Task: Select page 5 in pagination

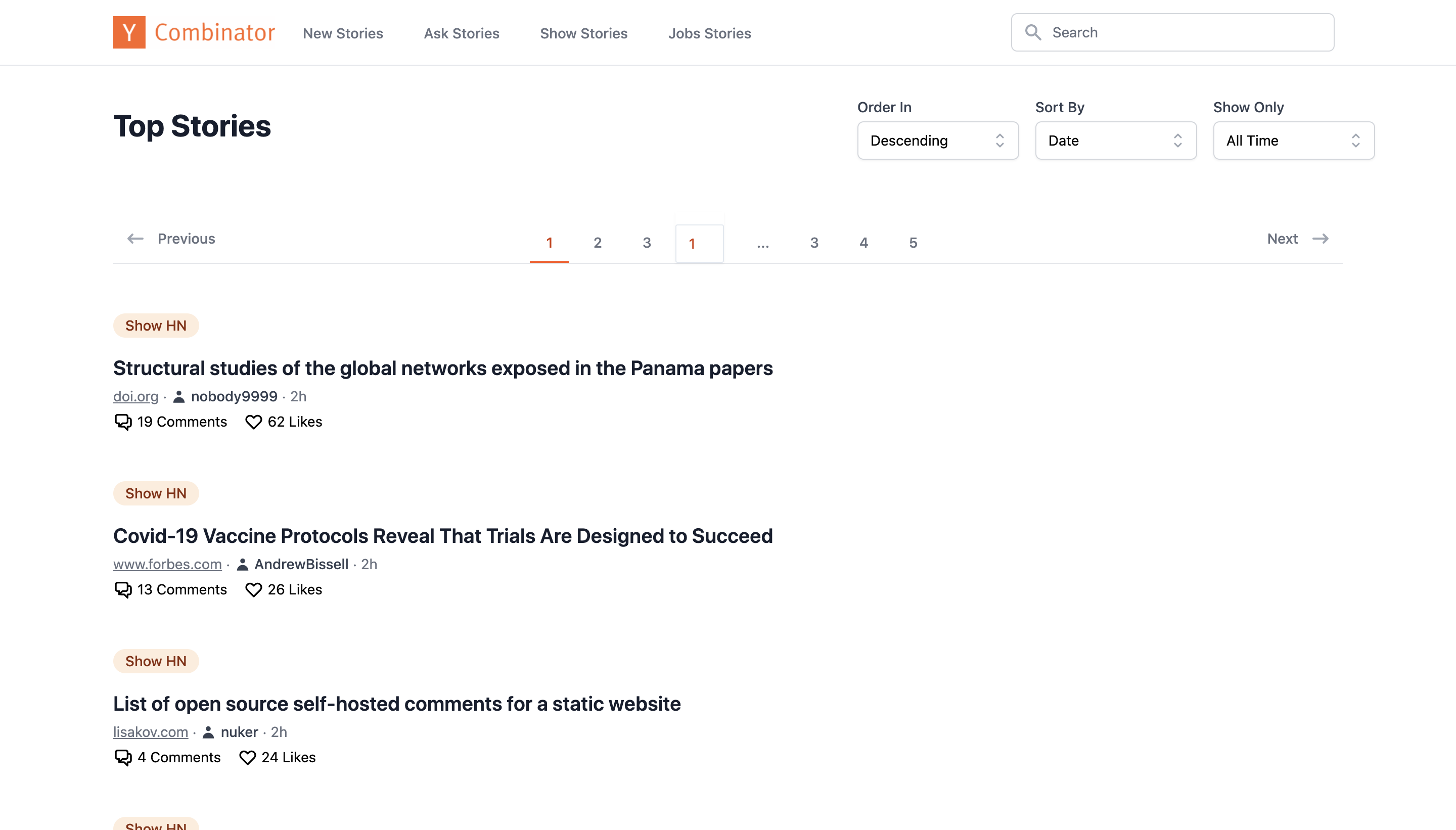Action: click(x=912, y=242)
